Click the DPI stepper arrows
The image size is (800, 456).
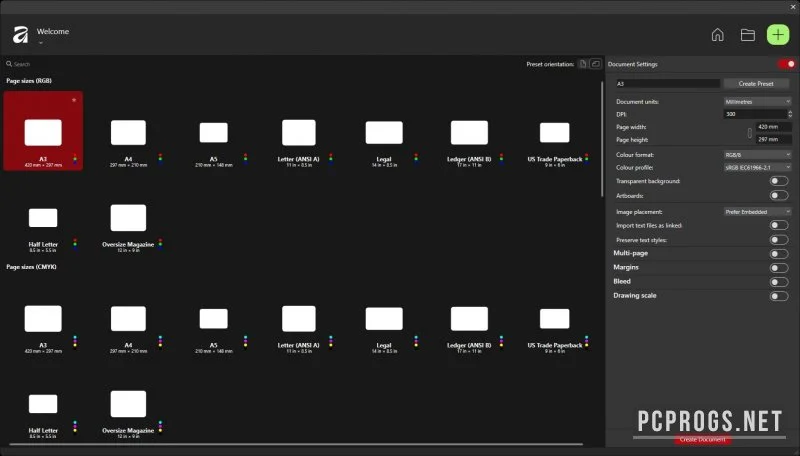pyautogui.click(x=790, y=114)
